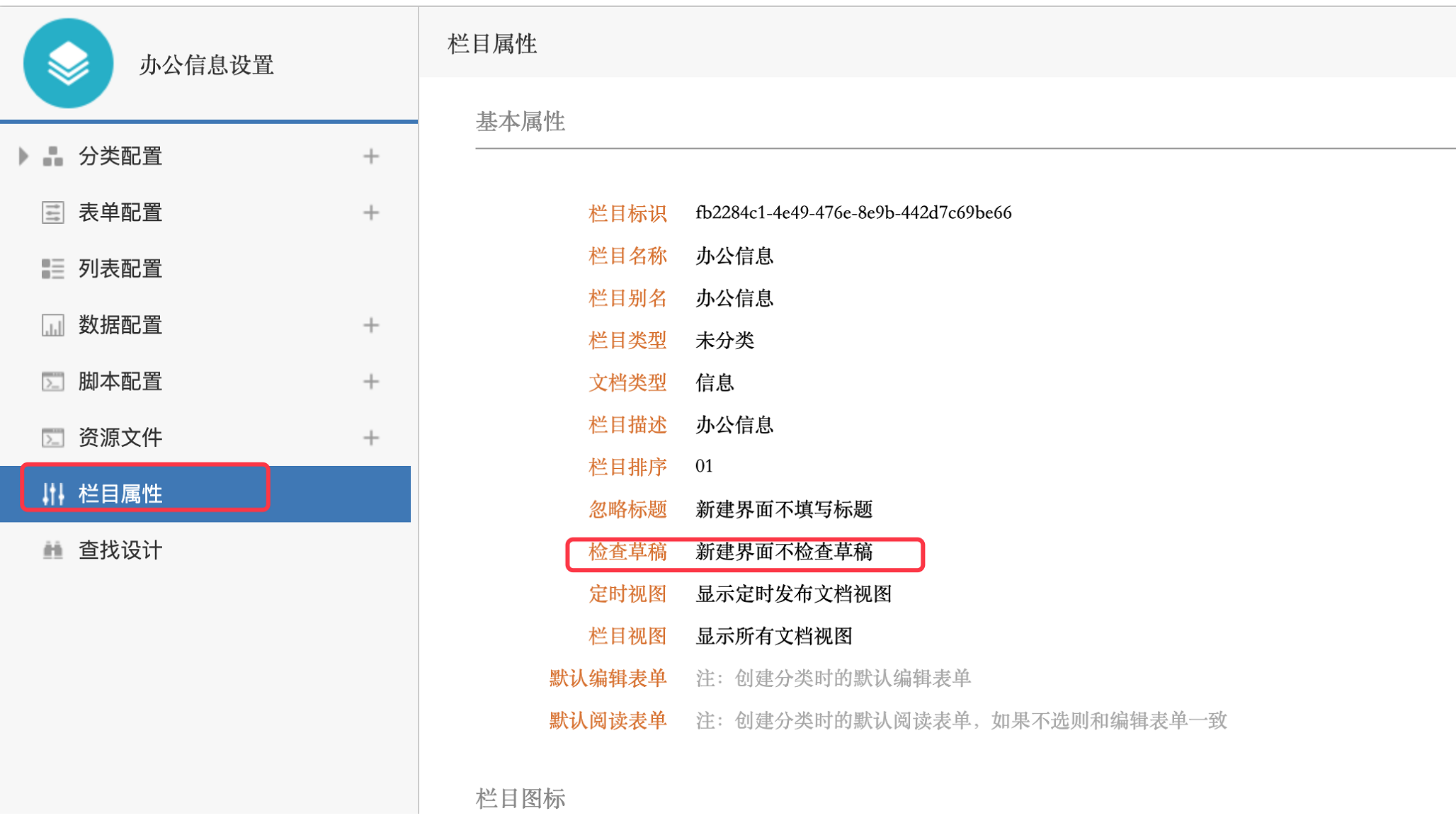Edit the 检查草稿 setting value

tap(783, 552)
